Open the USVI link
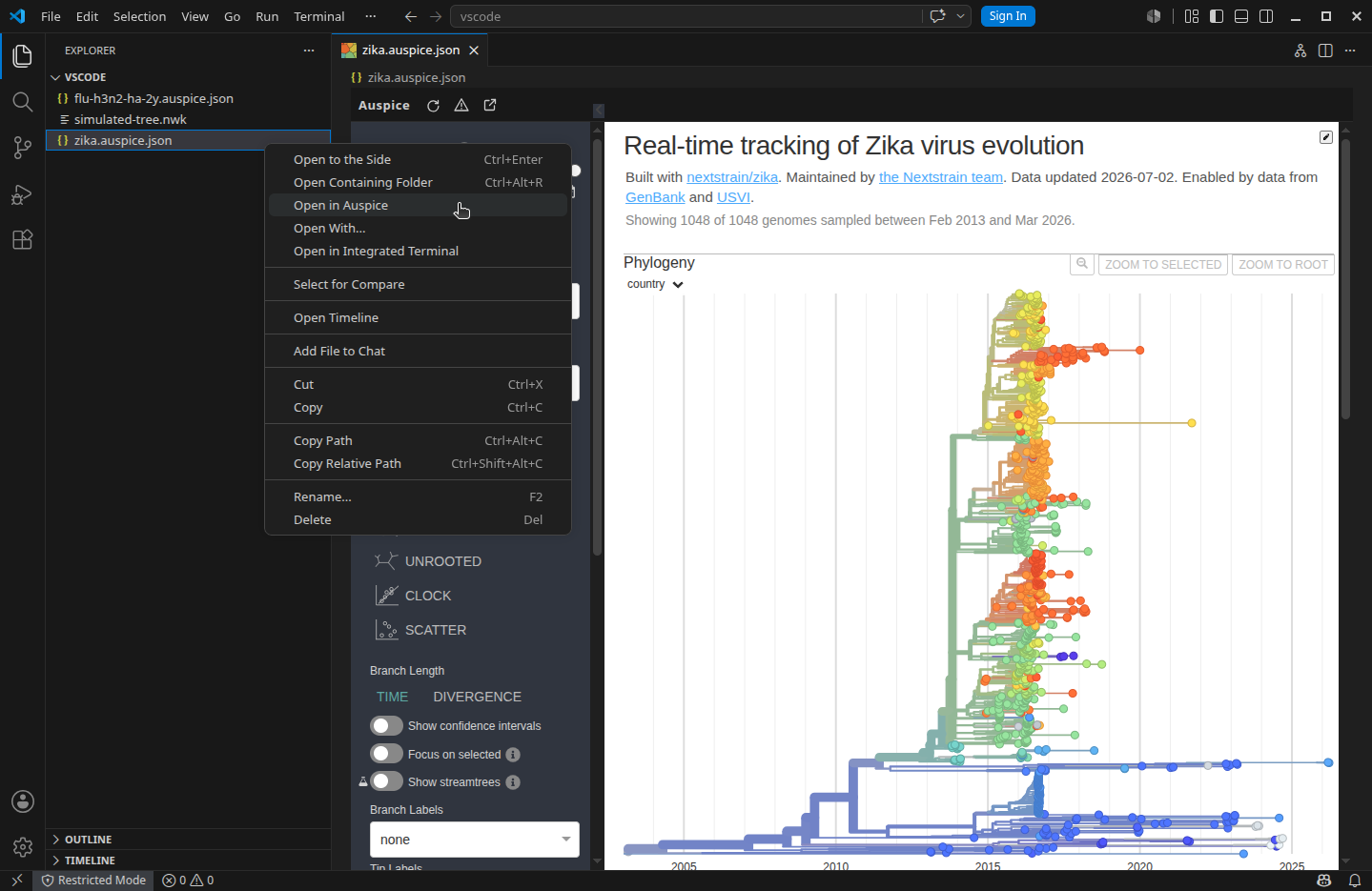 click(733, 197)
